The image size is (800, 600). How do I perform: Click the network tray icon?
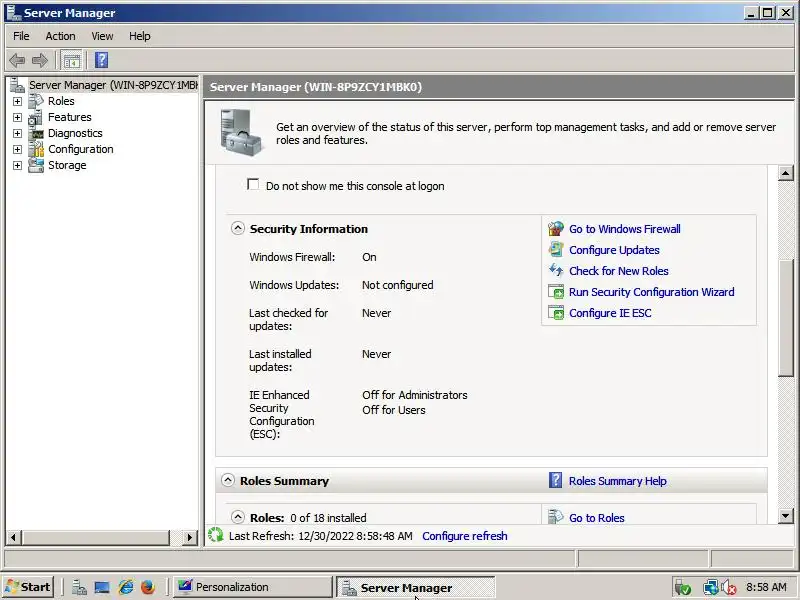710,588
